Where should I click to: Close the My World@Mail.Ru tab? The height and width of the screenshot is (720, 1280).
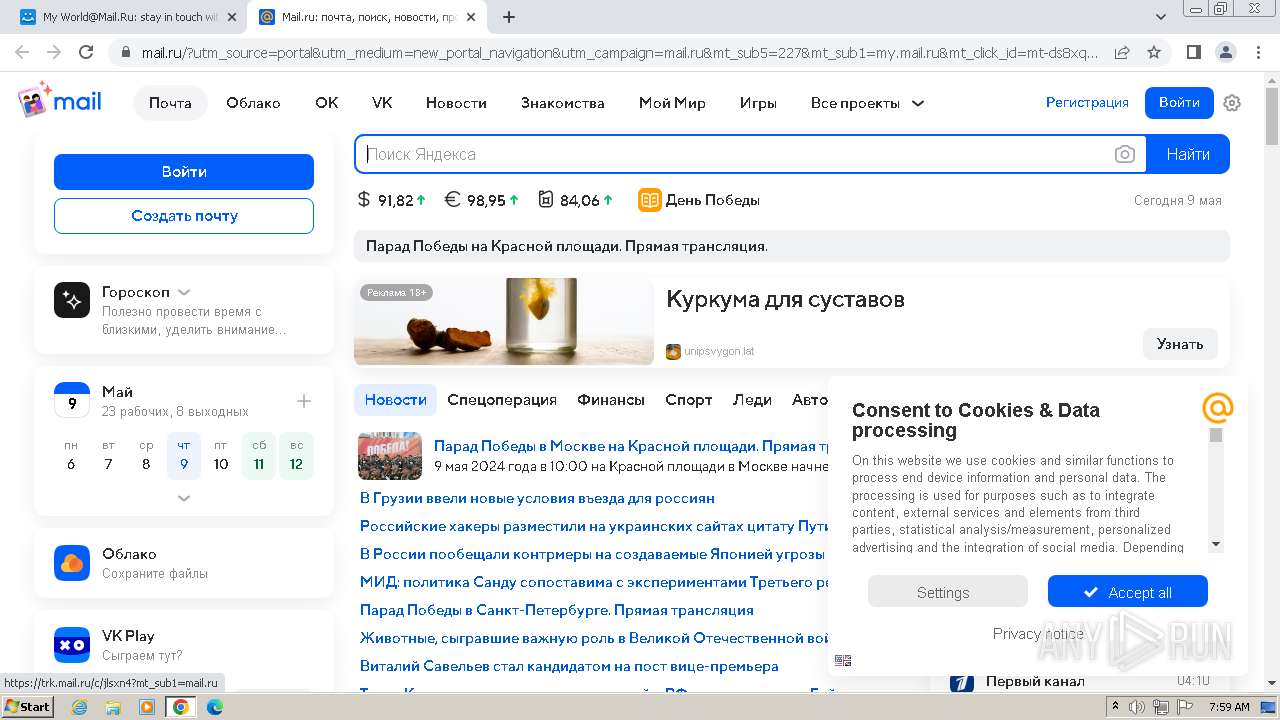click(x=232, y=17)
